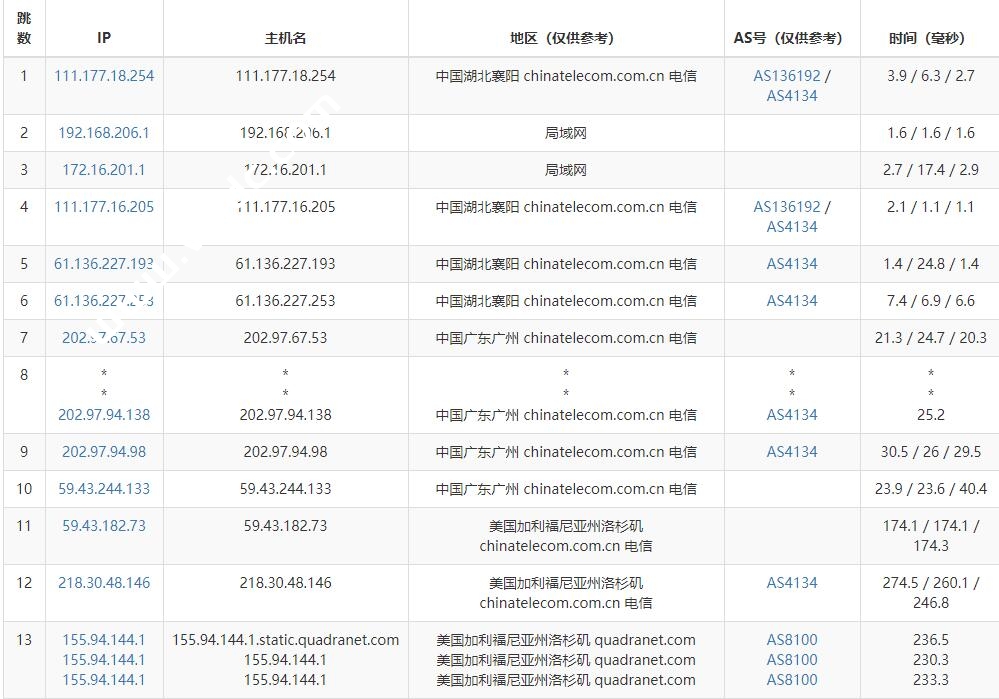Screen dimensions: 999x699
Task: Open IP link 192.168.206.1
Action: point(104,133)
